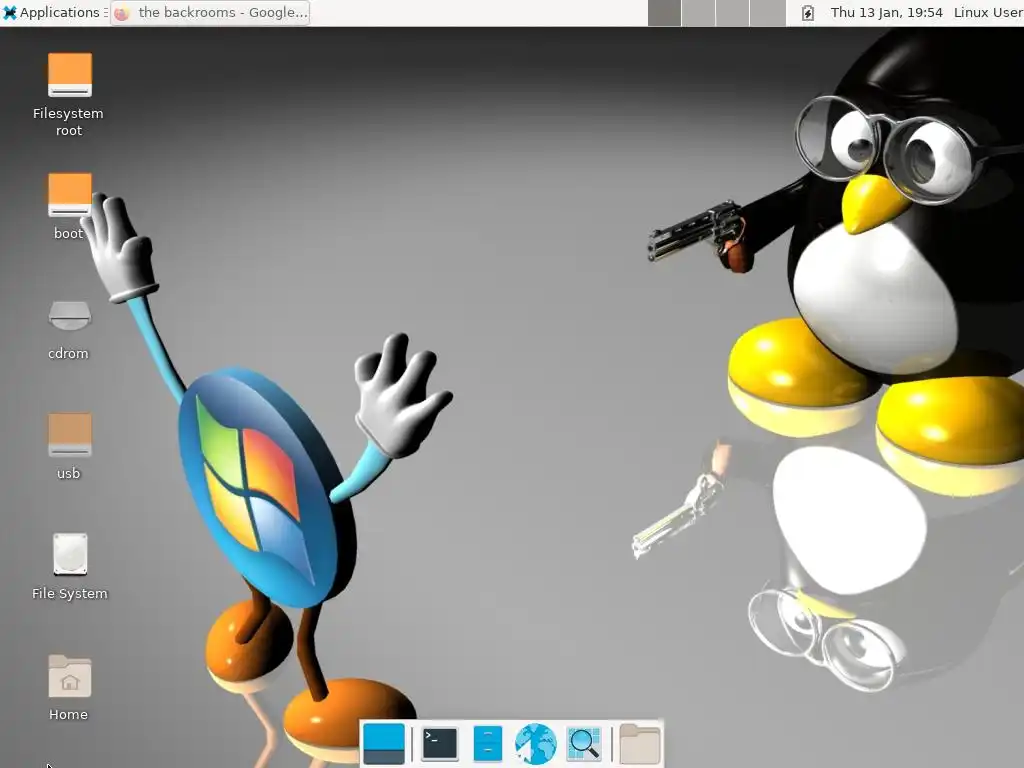Open File Manager from dock
The height and width of the screenshot is (768, 1024).
pyautogui.click(x=487, y=744)
